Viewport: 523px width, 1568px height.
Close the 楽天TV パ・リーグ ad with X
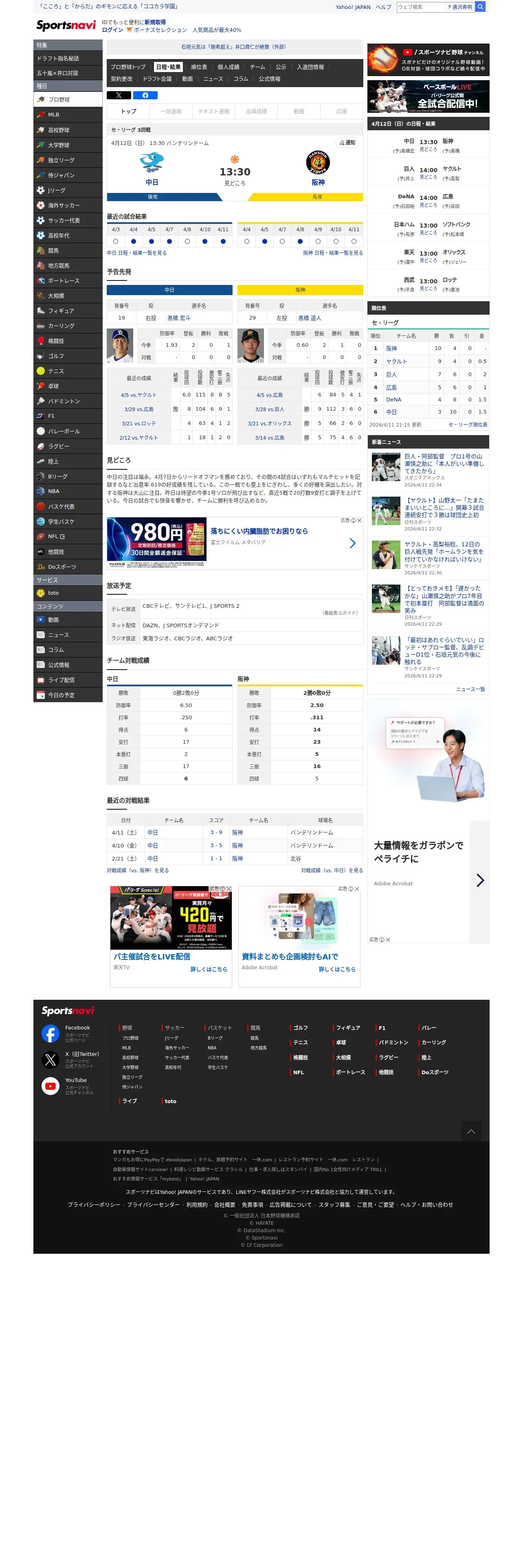pos(229,889)
